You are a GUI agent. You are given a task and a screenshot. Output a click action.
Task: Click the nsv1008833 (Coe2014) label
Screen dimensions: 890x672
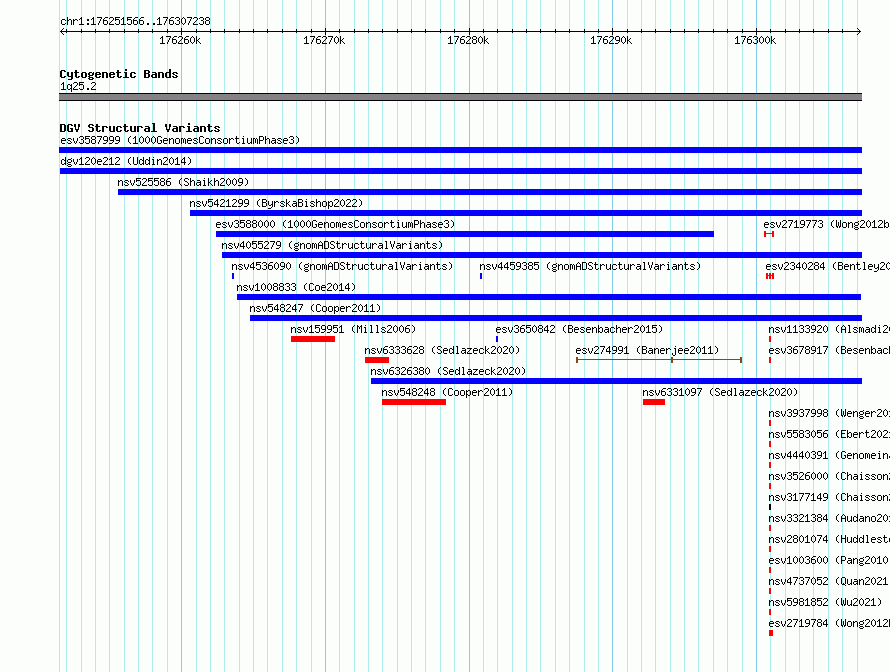click(296, 287)
